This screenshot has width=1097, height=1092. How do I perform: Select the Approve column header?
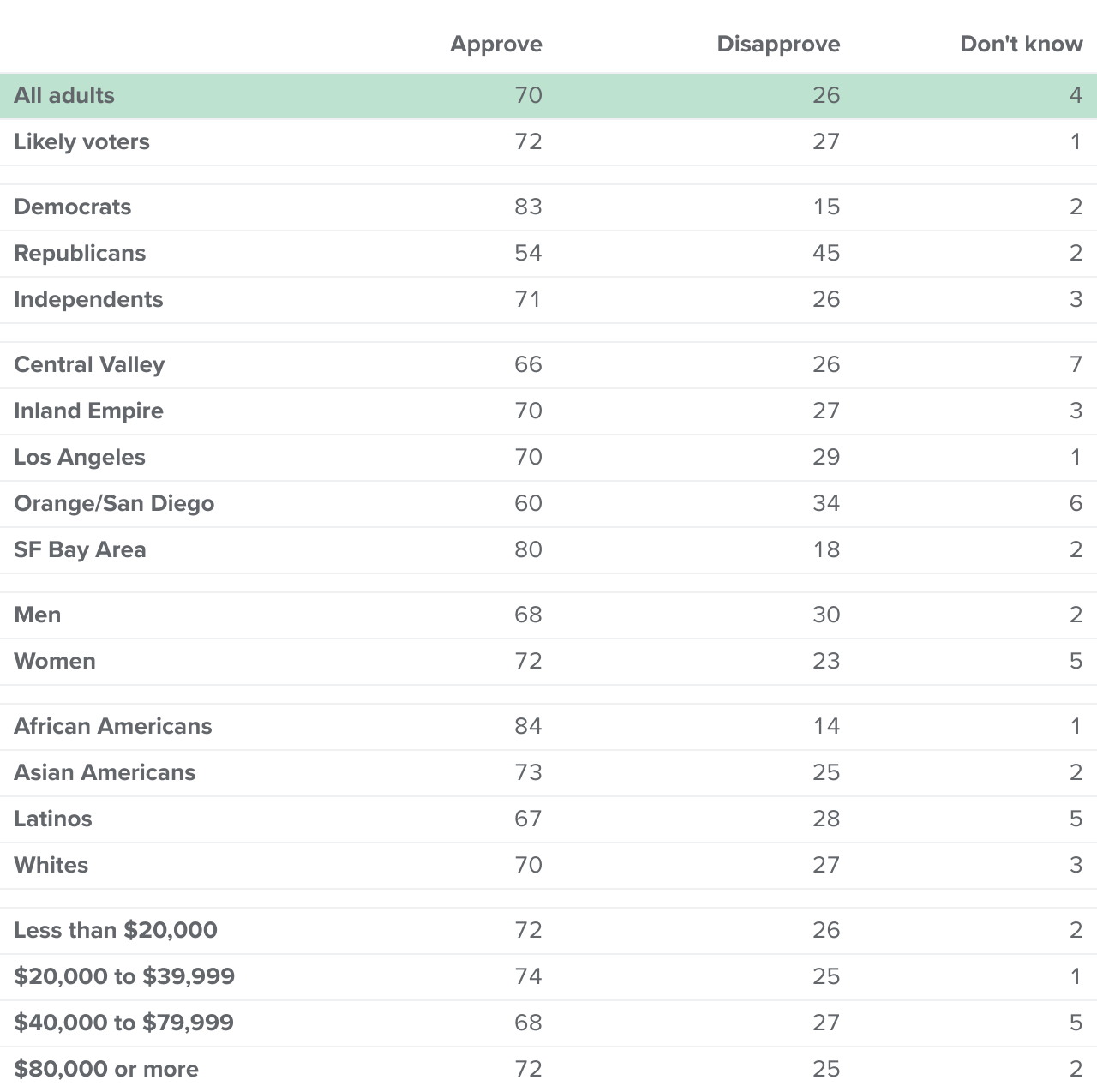496,45
